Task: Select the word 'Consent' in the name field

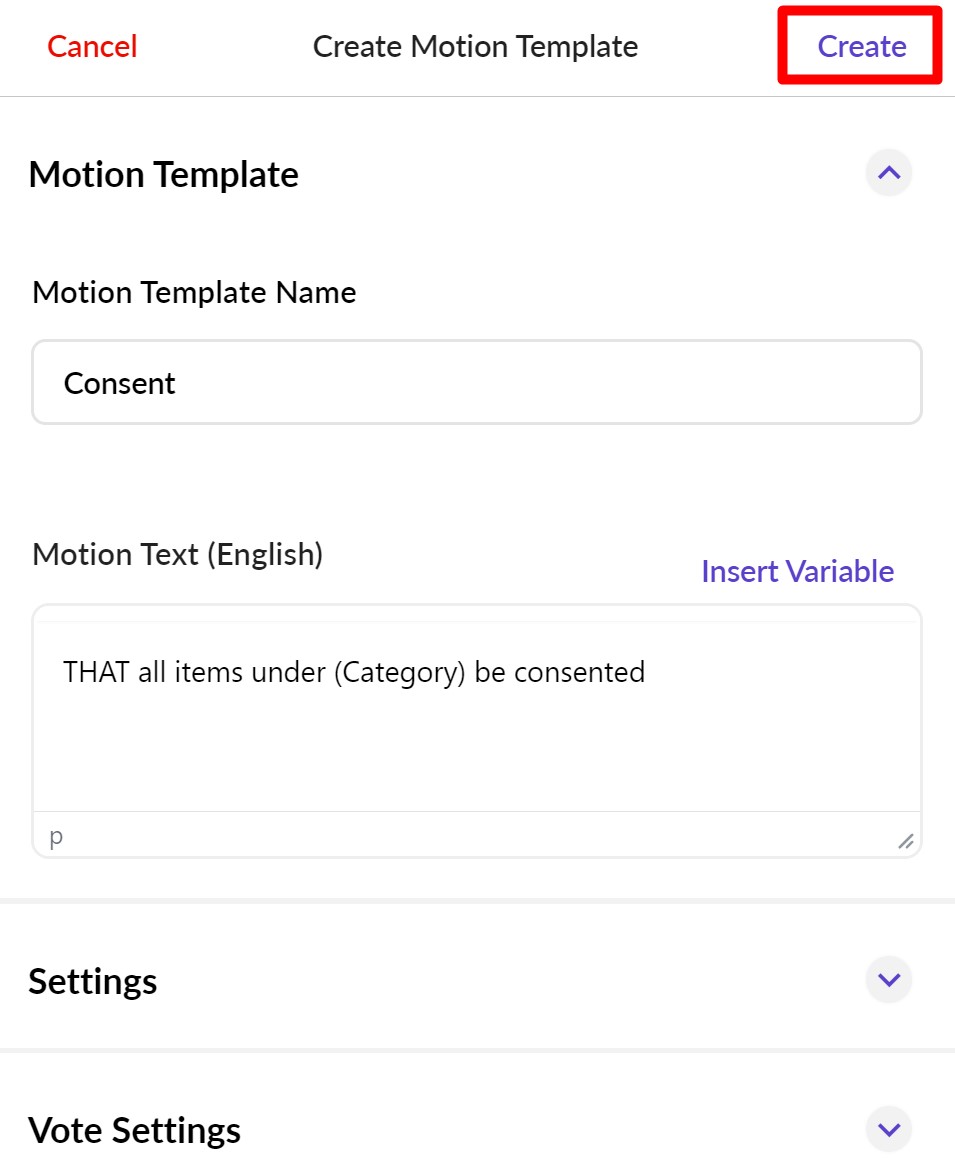Action: click(x=119, y=382)
